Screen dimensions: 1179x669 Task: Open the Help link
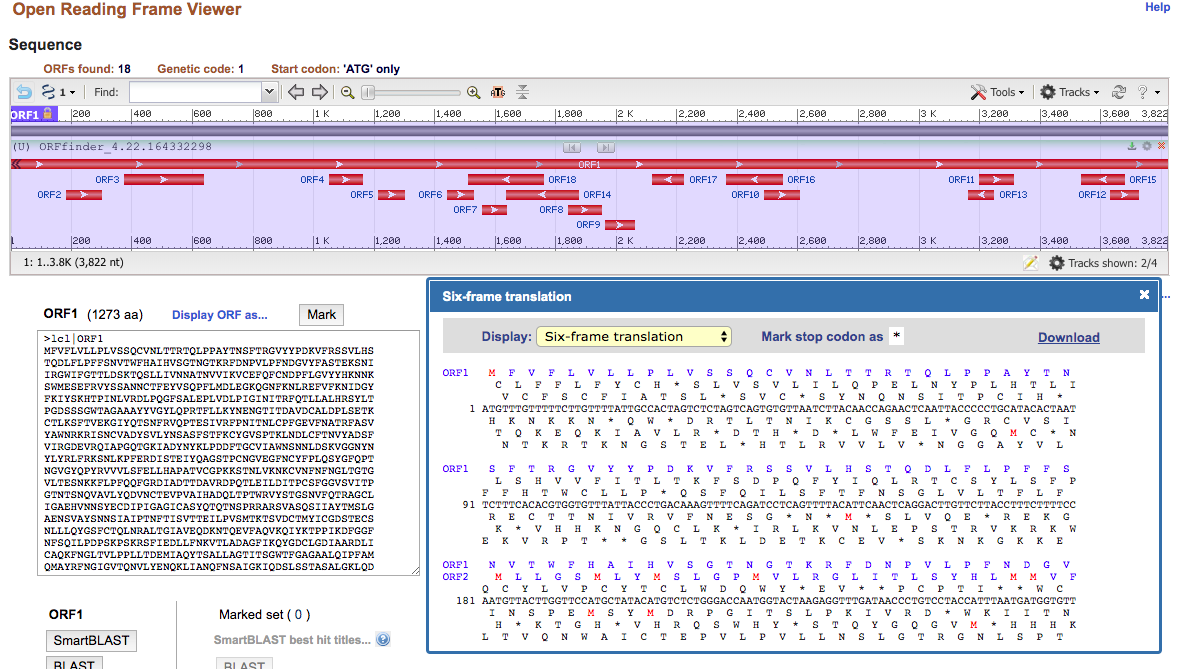pyautogui.click(x=1157, y=7)
